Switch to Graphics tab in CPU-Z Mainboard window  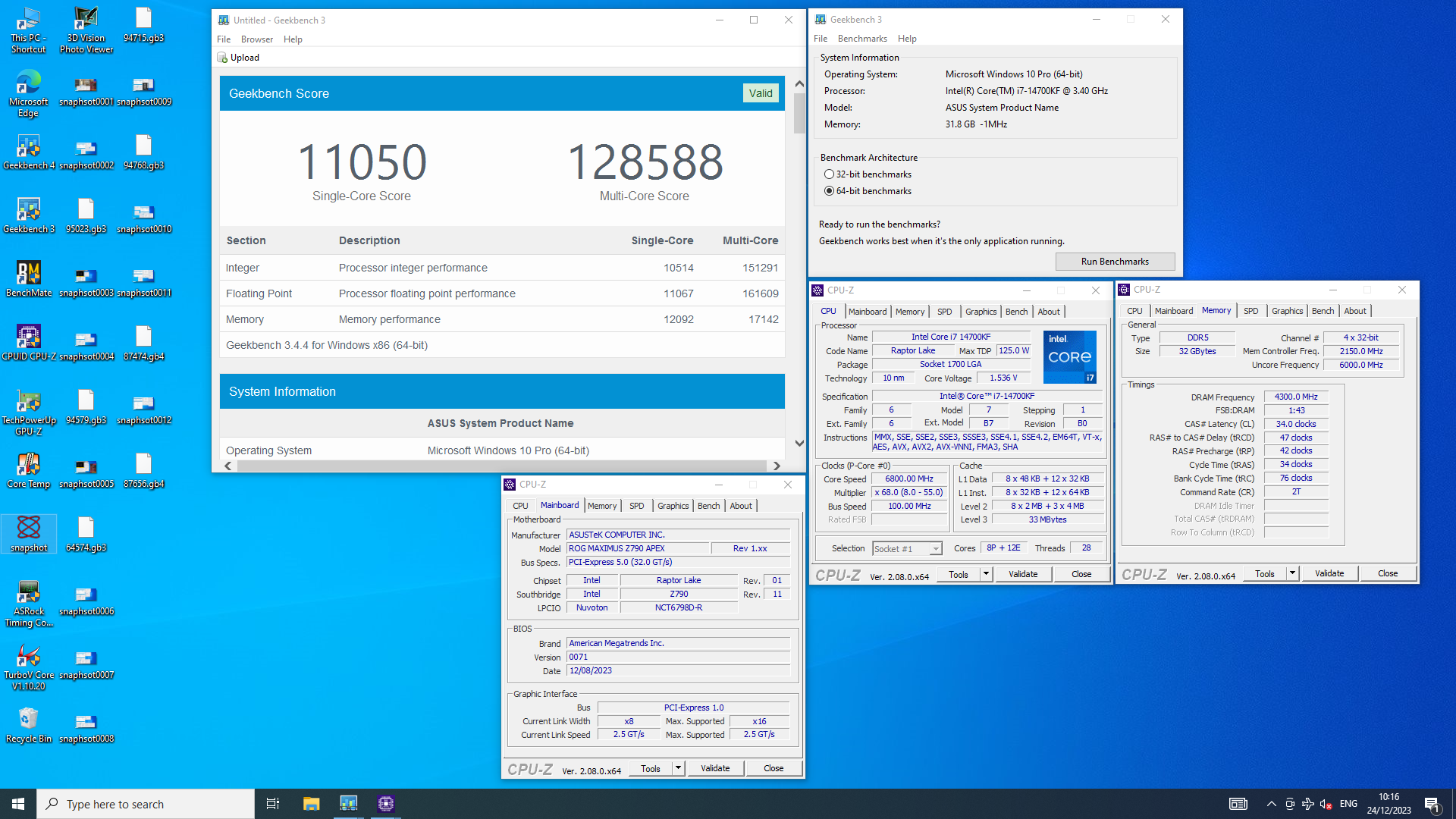tap(673, 506)
